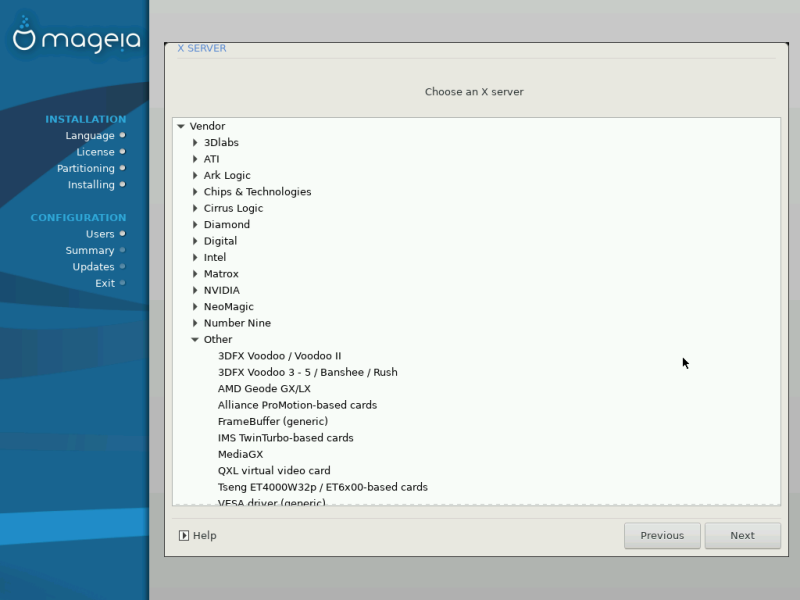This screenshot has height=600, width=800.
Task: Select the Diamond label
Action: point(227,224)
